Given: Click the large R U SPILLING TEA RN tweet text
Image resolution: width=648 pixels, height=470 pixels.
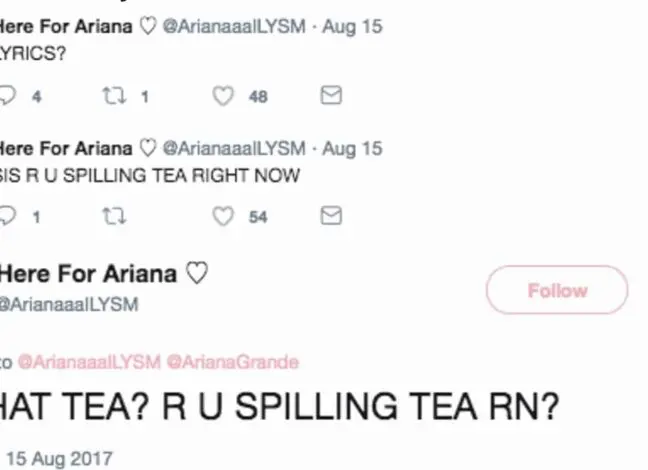Looking at the screenshot, I should (280, 408).
